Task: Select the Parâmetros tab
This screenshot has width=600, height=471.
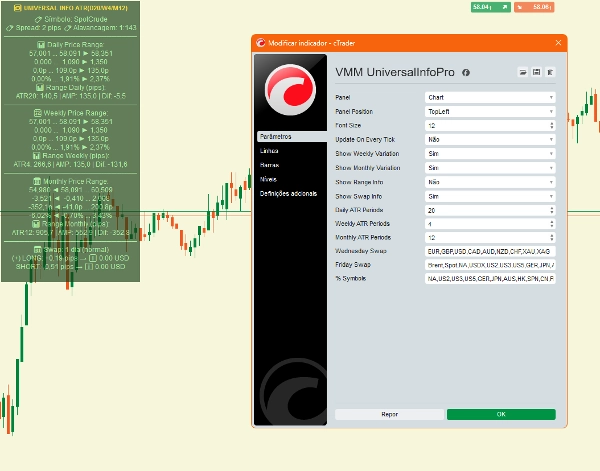Action: point(292,137)
